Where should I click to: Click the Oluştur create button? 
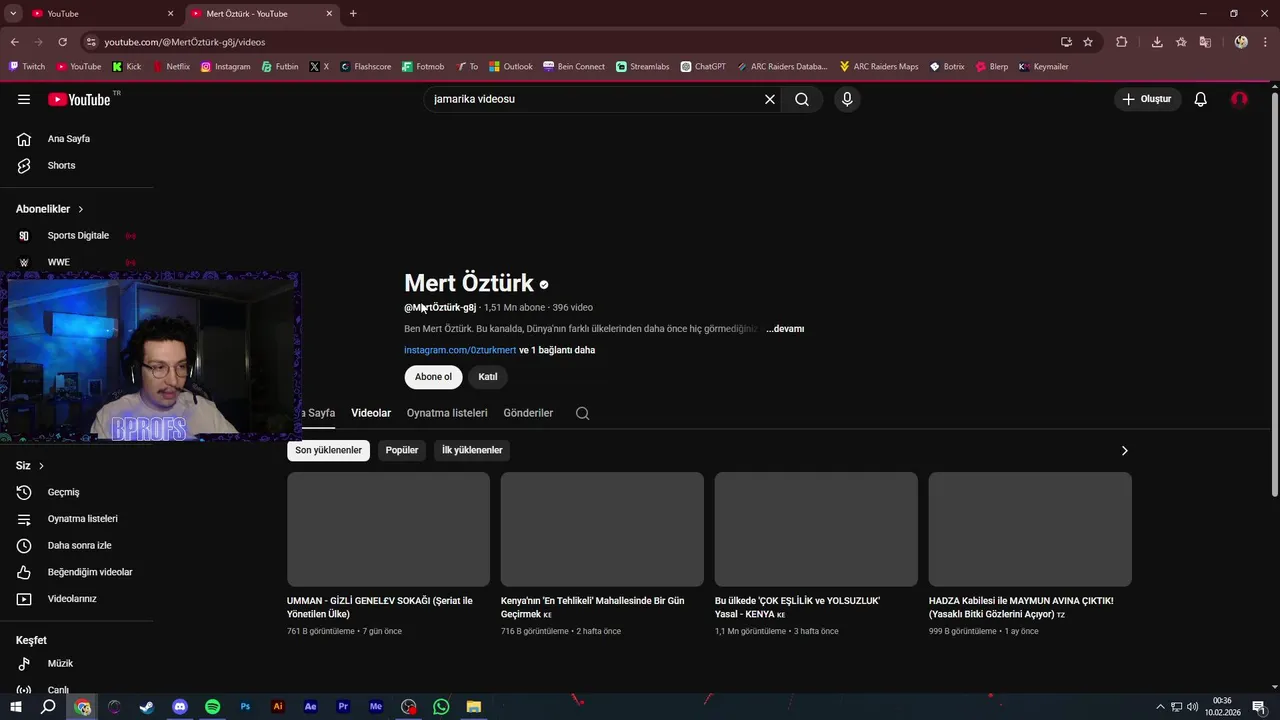click(1147, 99)
